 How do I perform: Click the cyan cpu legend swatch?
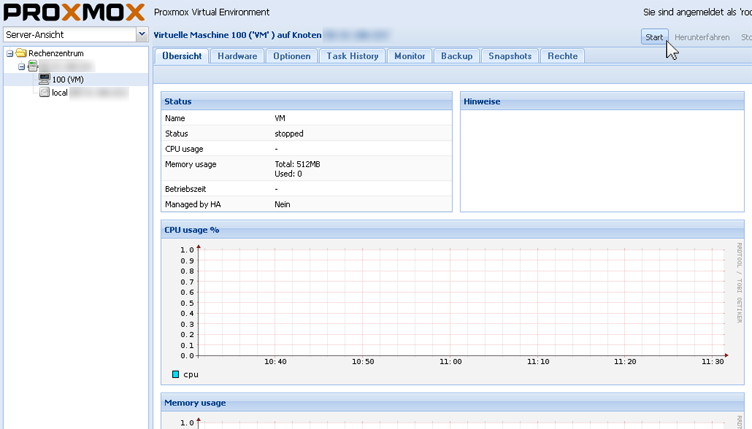tap(176, 374)
